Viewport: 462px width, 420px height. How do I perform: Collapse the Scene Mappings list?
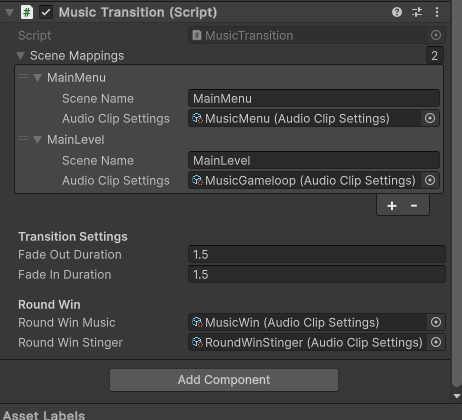(21, 56)
